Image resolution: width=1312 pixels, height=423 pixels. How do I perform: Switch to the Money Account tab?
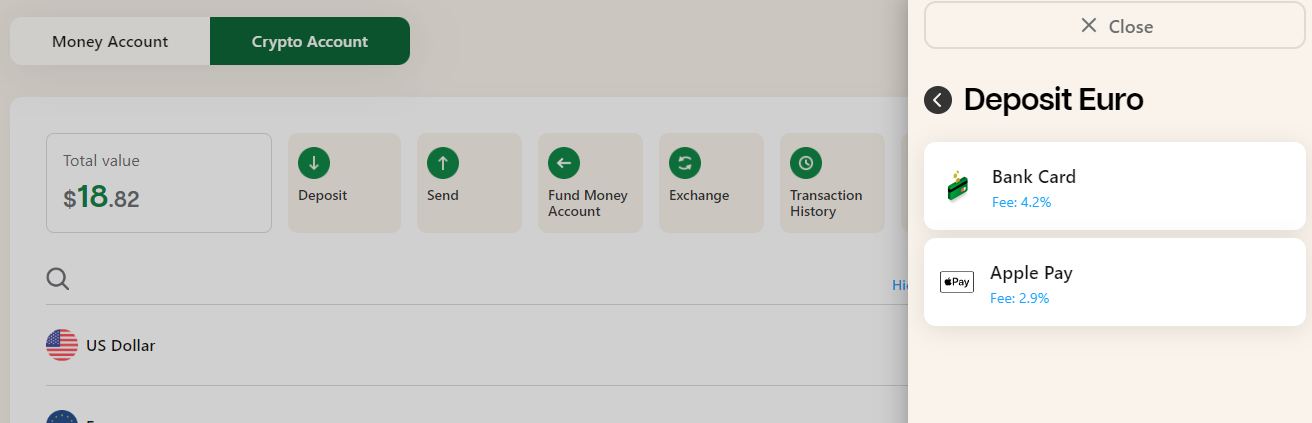coord(110,41)
